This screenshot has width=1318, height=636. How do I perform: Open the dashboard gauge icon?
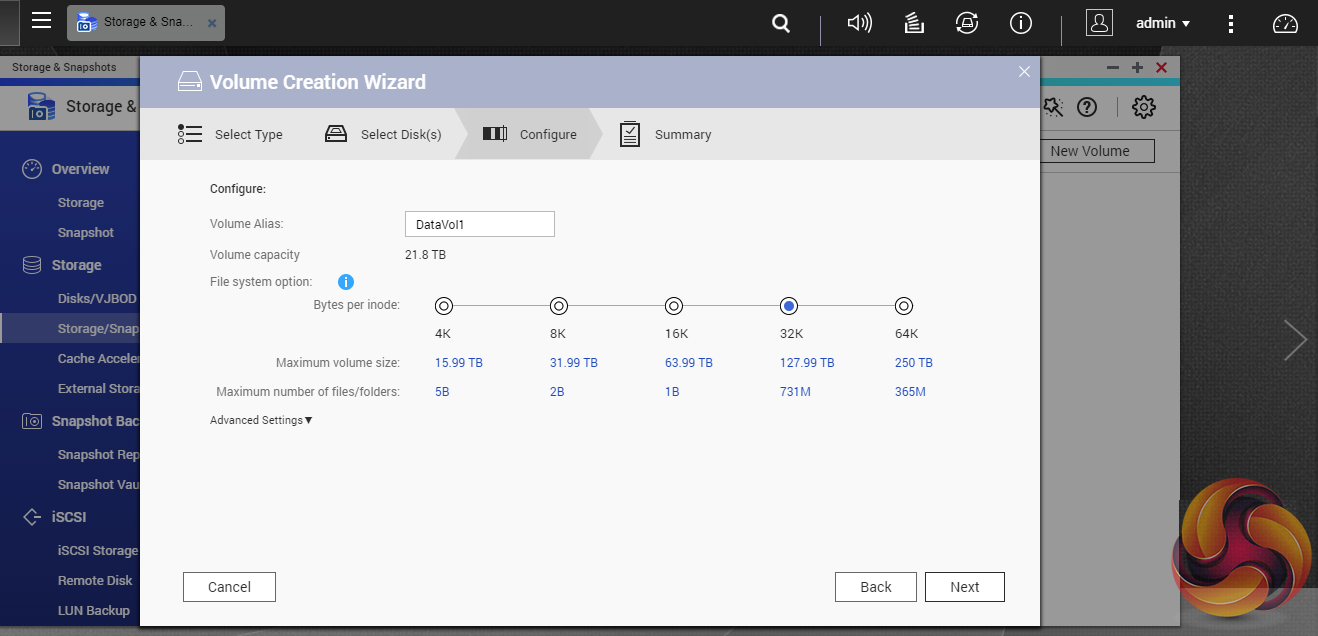tap(1285, 23)
